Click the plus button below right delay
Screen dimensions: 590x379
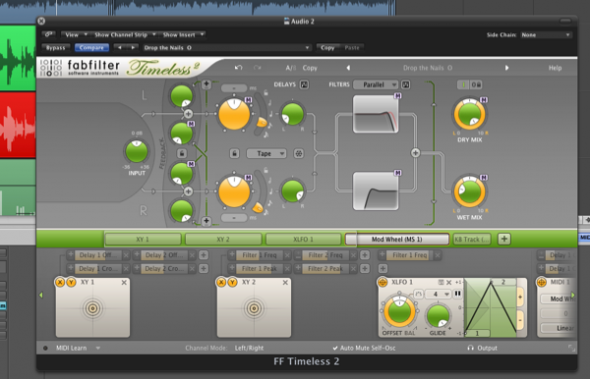pos(206,221)
